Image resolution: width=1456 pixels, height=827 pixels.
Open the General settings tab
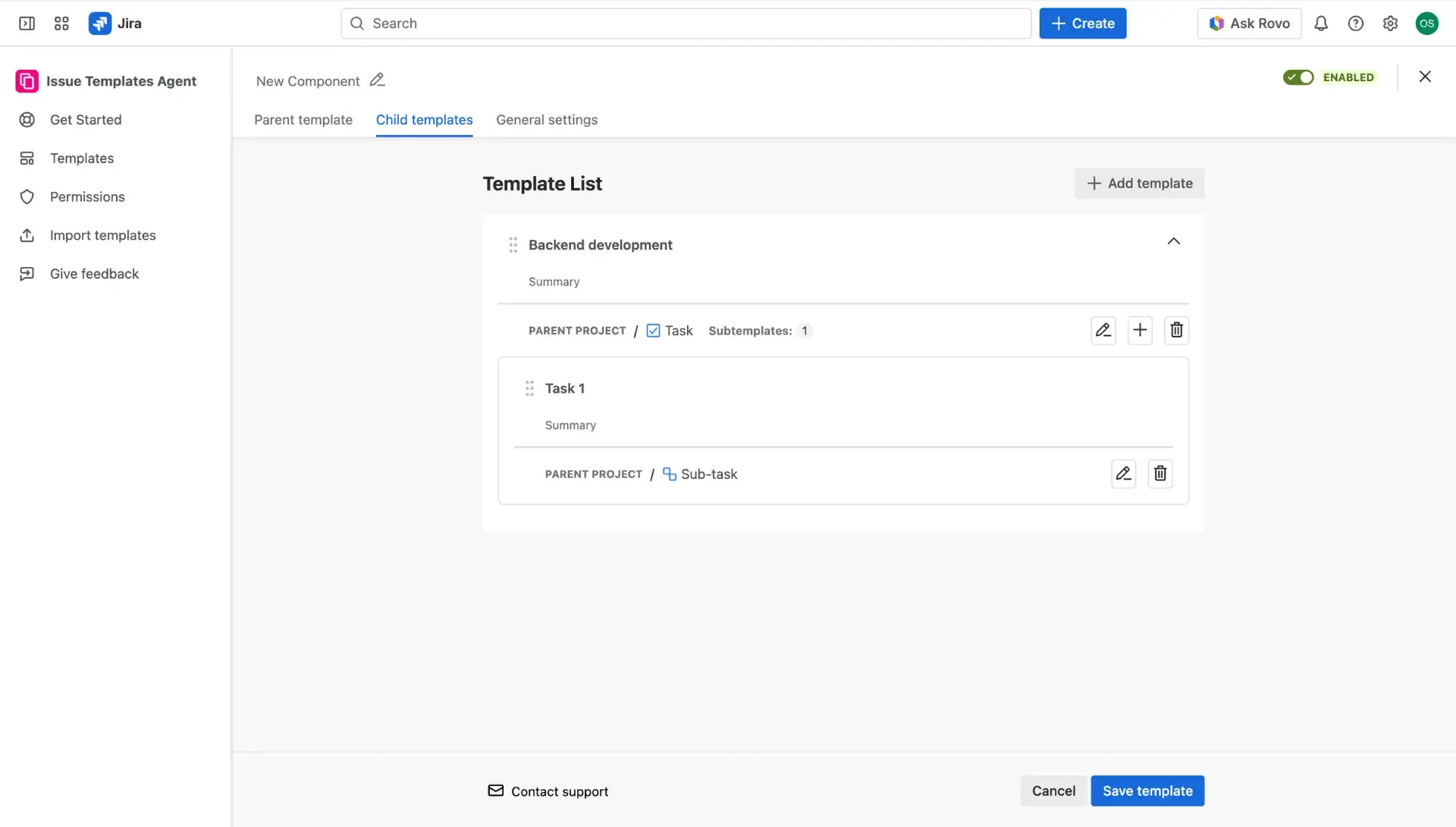[546, 120]
